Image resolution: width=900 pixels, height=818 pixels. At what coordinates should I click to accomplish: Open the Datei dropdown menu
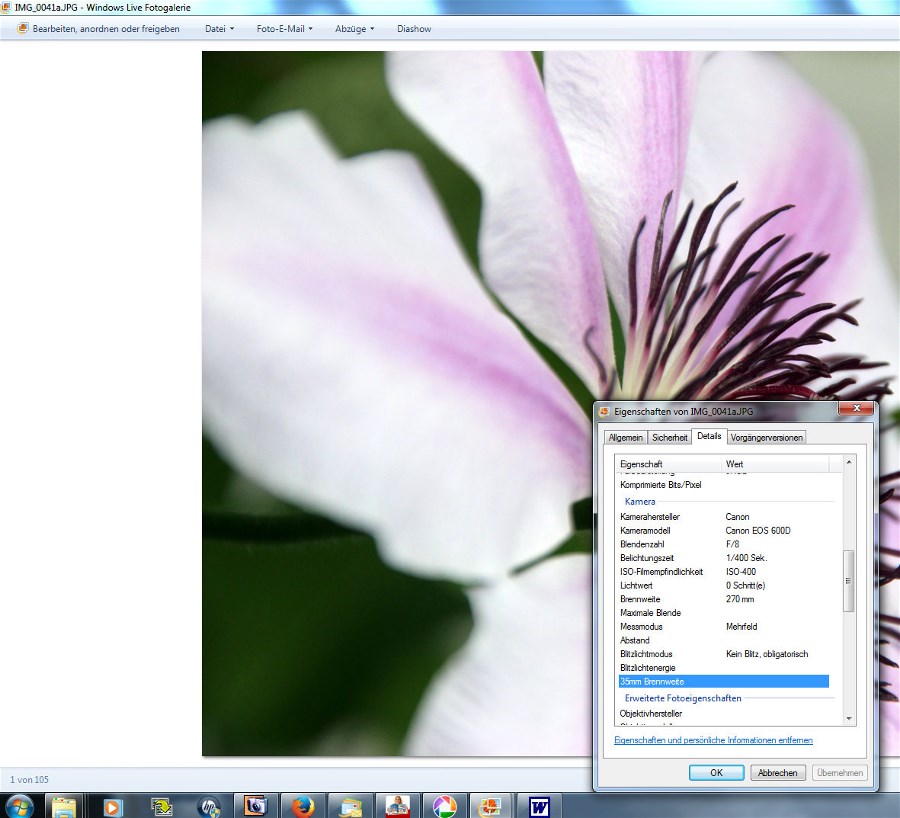tap(219, 29)
